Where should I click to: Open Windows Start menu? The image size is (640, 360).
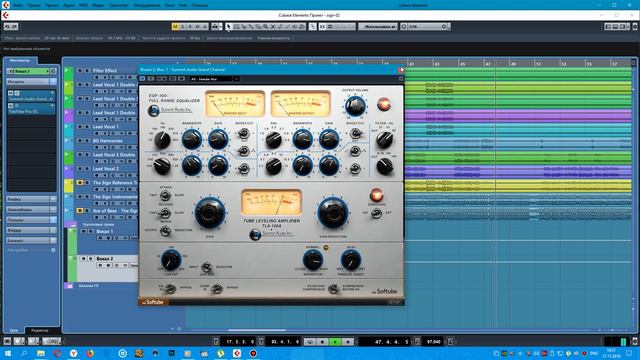point(7,353)
